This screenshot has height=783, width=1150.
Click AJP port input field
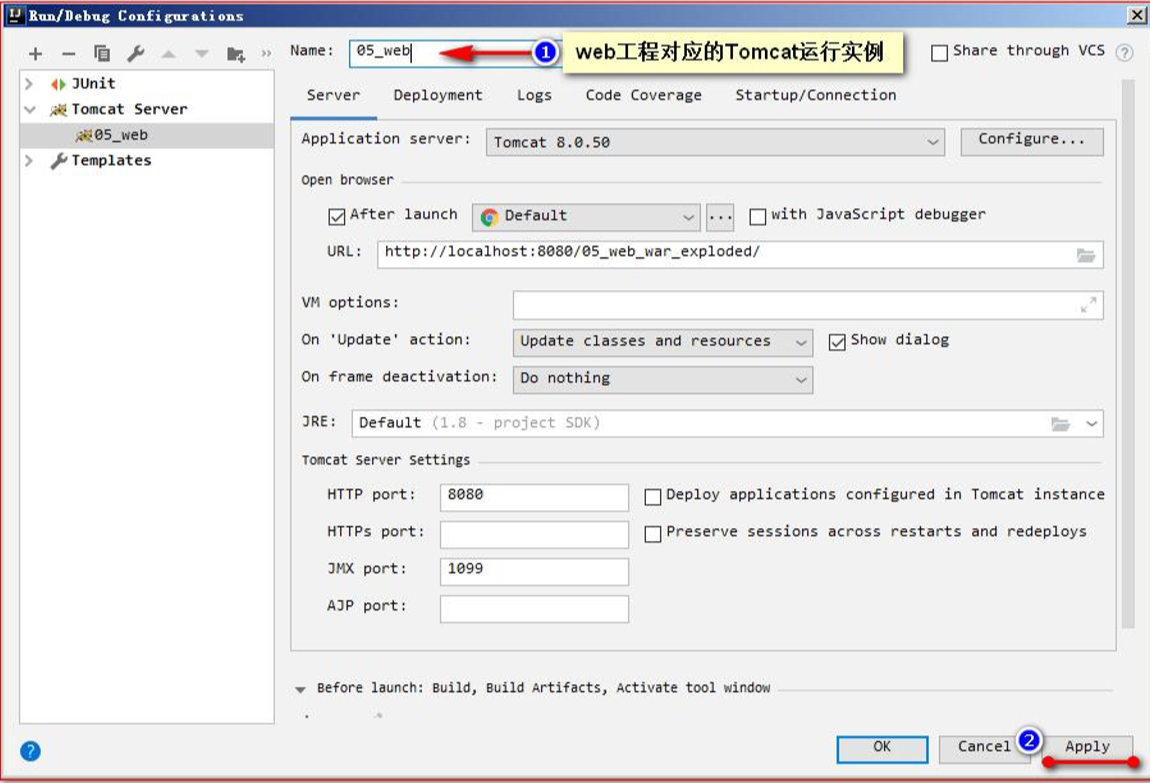click(534, 609)
